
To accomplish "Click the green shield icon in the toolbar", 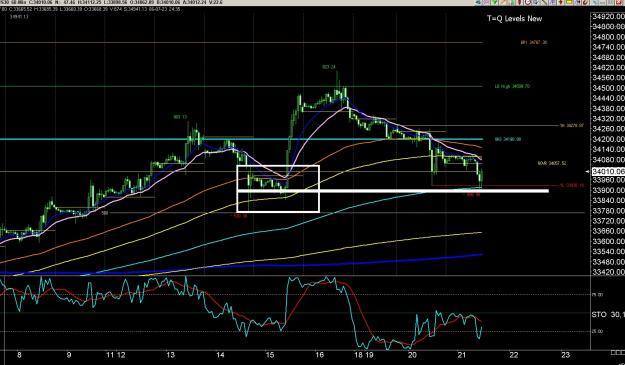I will coord(494,2).
